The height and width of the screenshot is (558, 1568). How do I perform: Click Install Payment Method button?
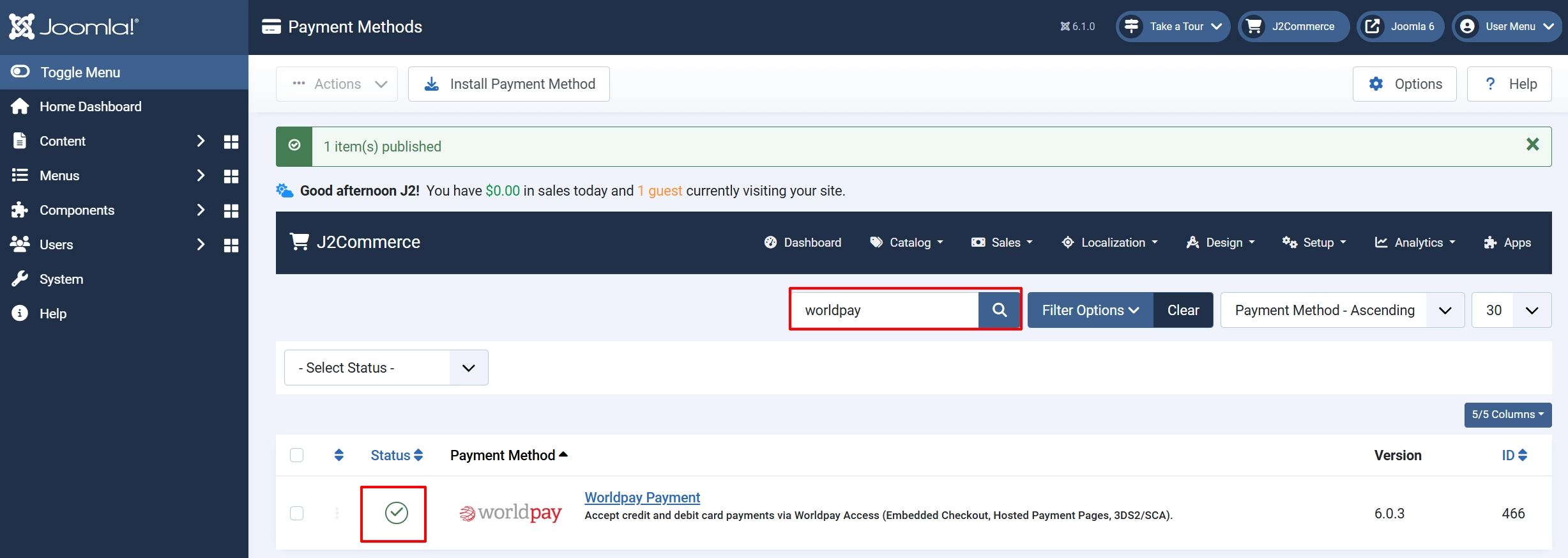pyautogui.click(x=508, y=84)
